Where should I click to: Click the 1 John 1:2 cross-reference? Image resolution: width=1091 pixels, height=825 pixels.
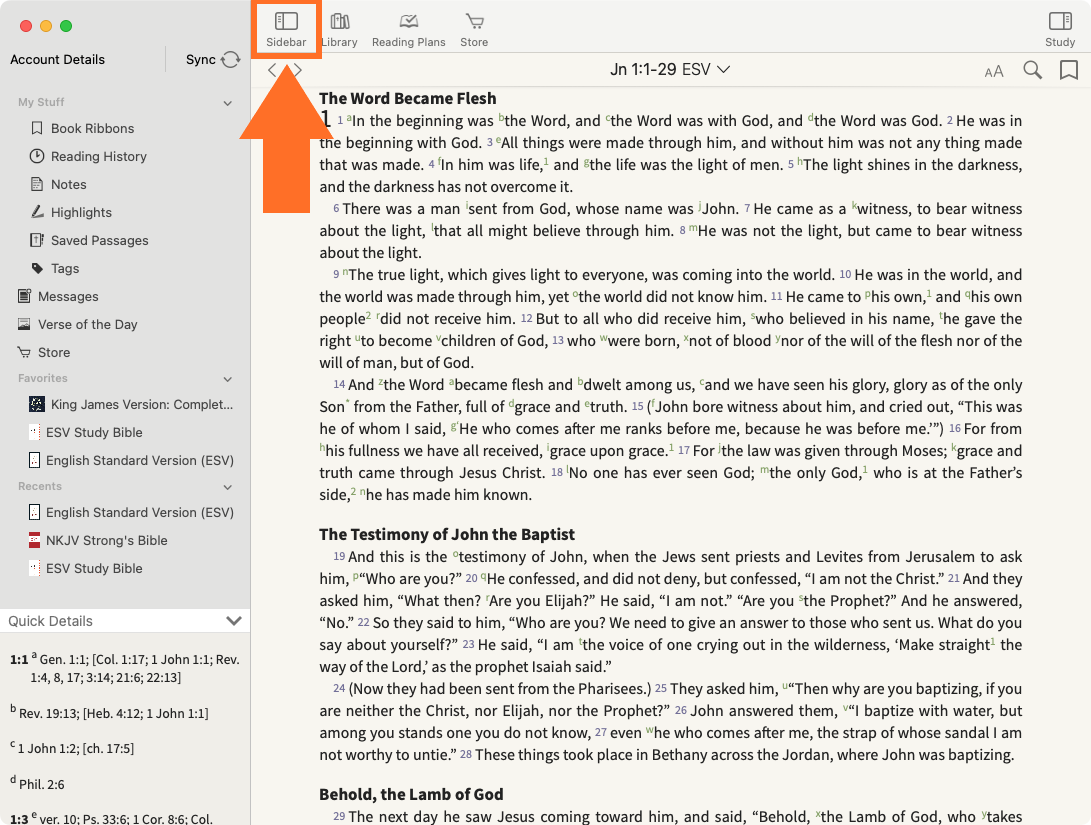pos(48,748)
